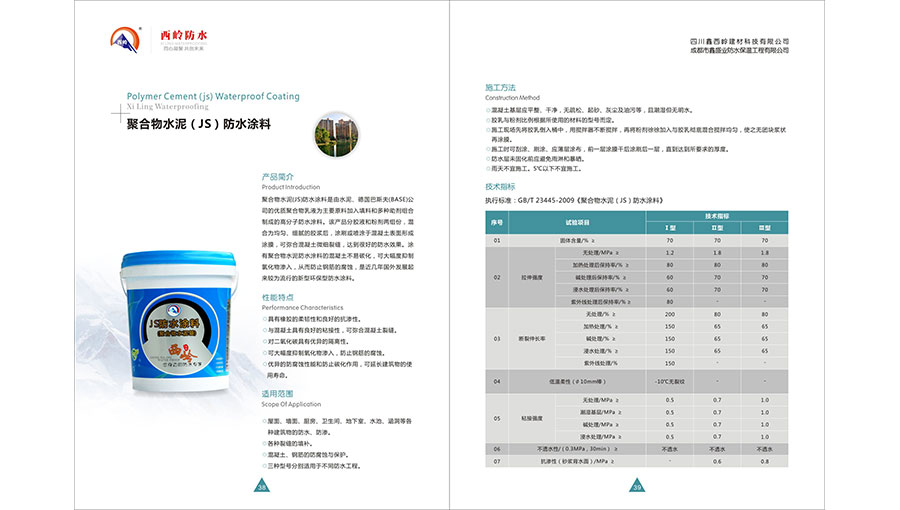Click the Ⅱ型 column header
The height and width of the screenshot is (510, 900).
[717, 228]
